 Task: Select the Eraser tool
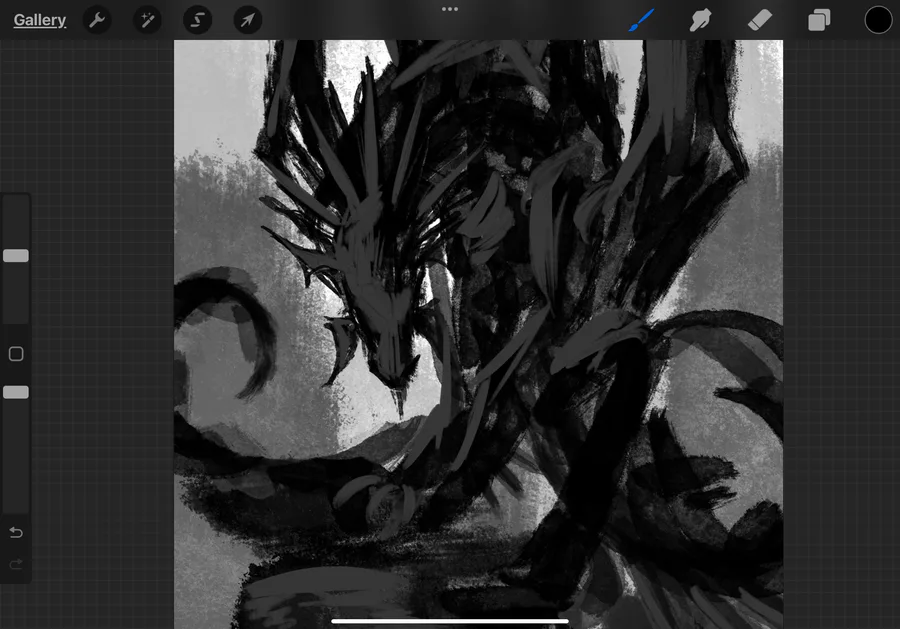[760, 20]
